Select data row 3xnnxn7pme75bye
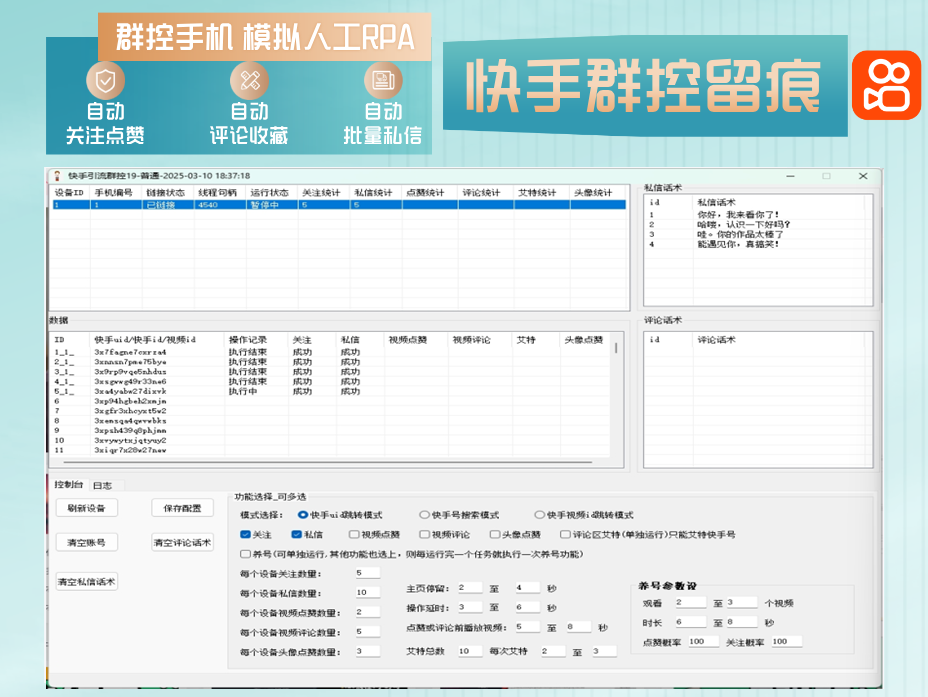 330,362
